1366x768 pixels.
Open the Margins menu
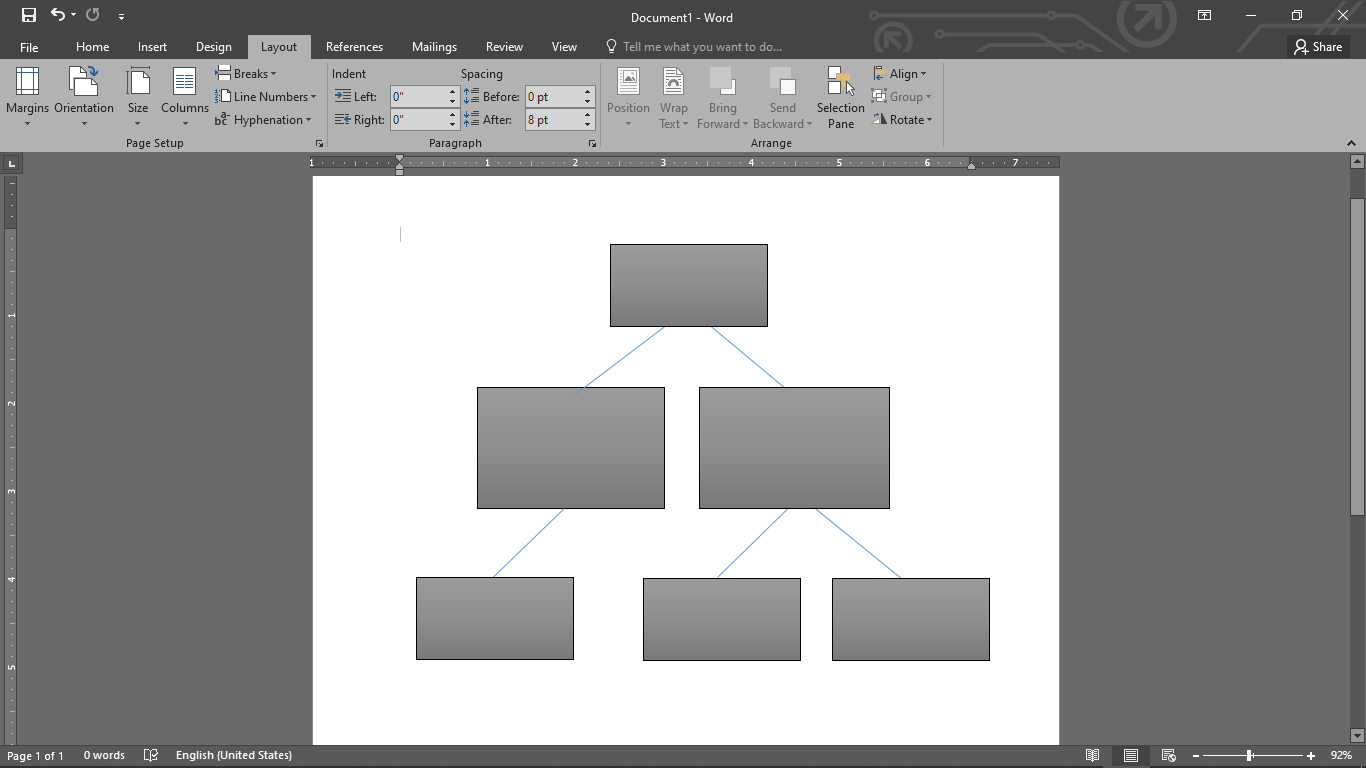(x=27, y=97)
